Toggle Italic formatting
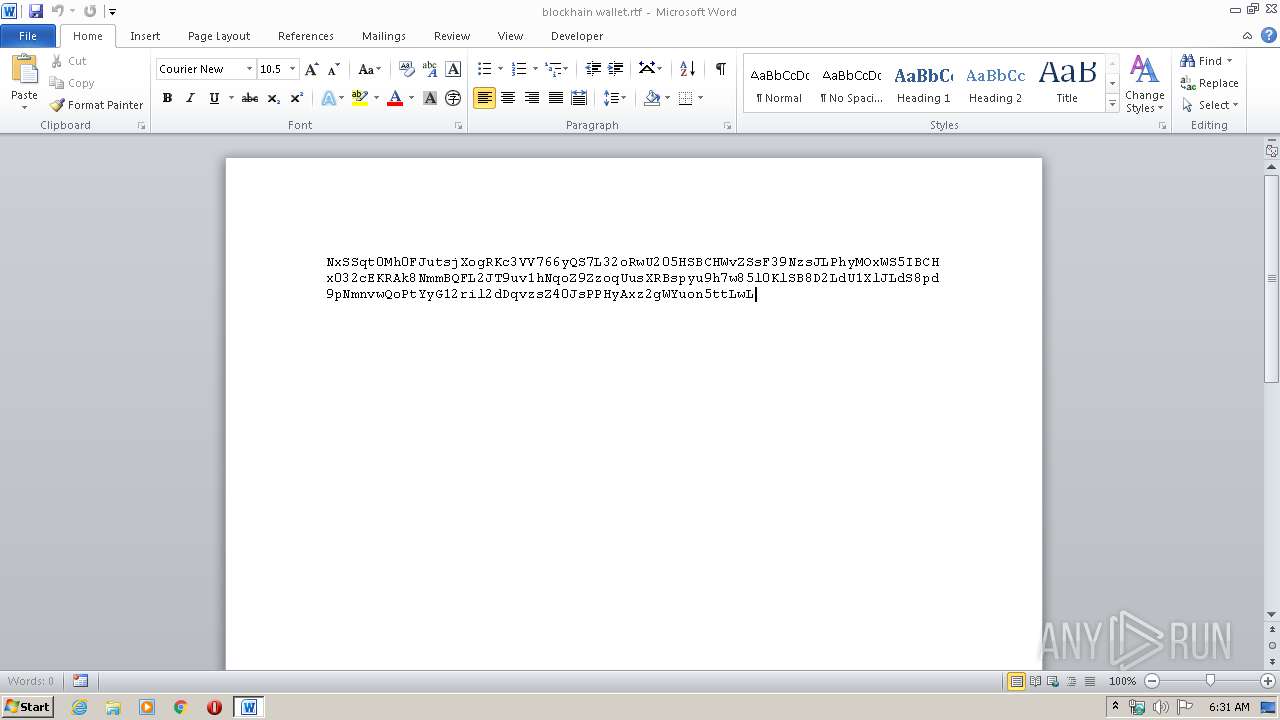 [190, 98]
